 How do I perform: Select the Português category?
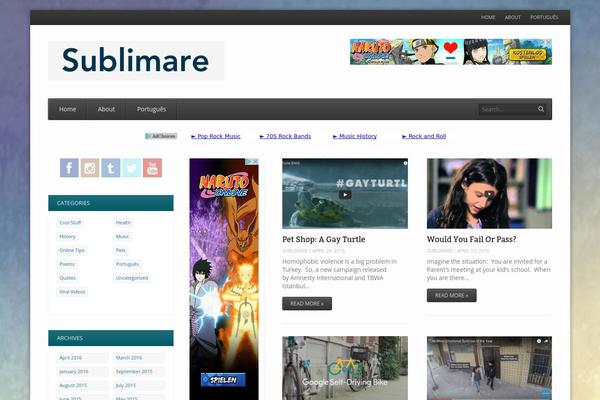(127, 264)
